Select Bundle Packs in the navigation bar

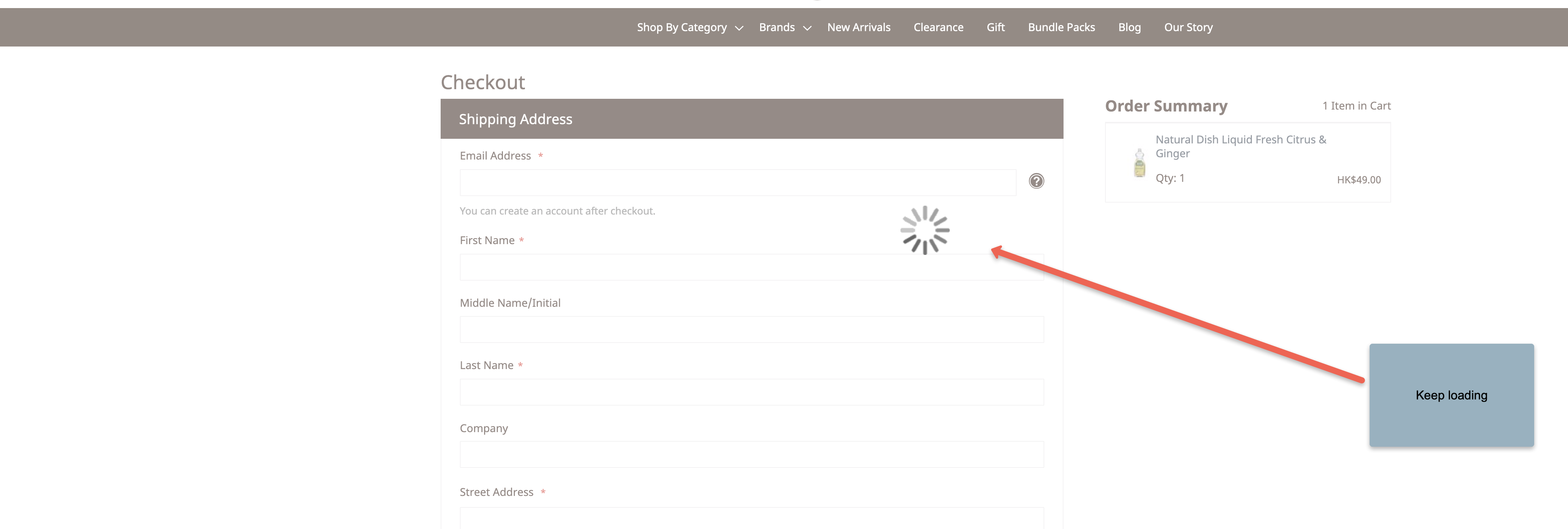[1061, 27]
